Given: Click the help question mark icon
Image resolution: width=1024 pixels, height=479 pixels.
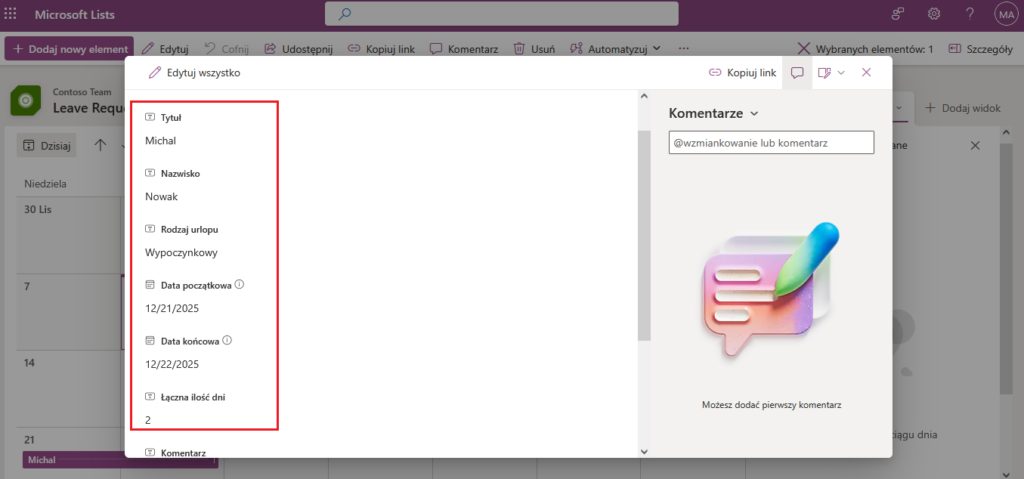Looking at the screenshot, I should 969,14.
